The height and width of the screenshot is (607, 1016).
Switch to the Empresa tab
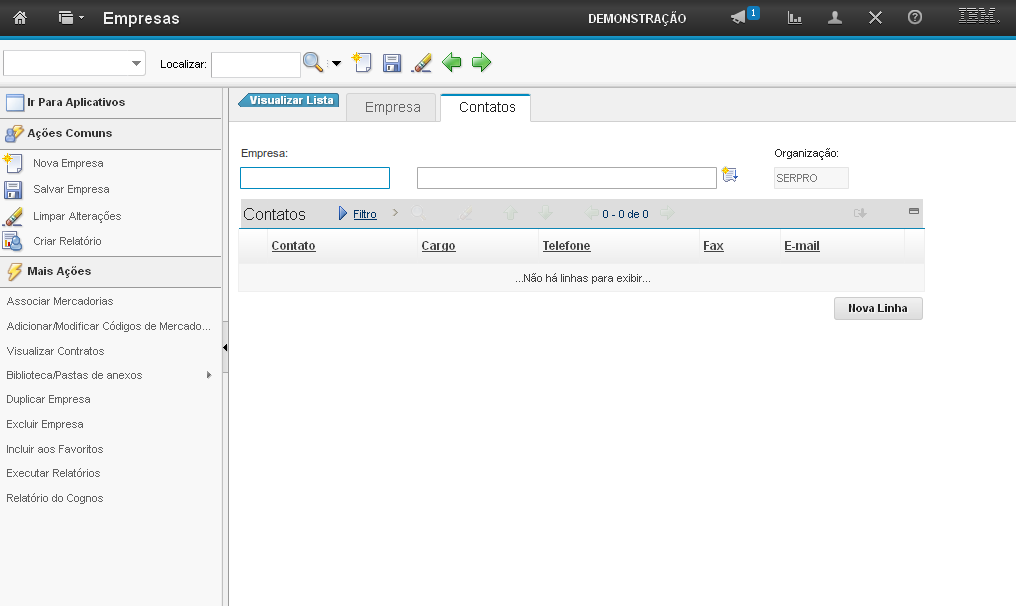pos(392,107)
